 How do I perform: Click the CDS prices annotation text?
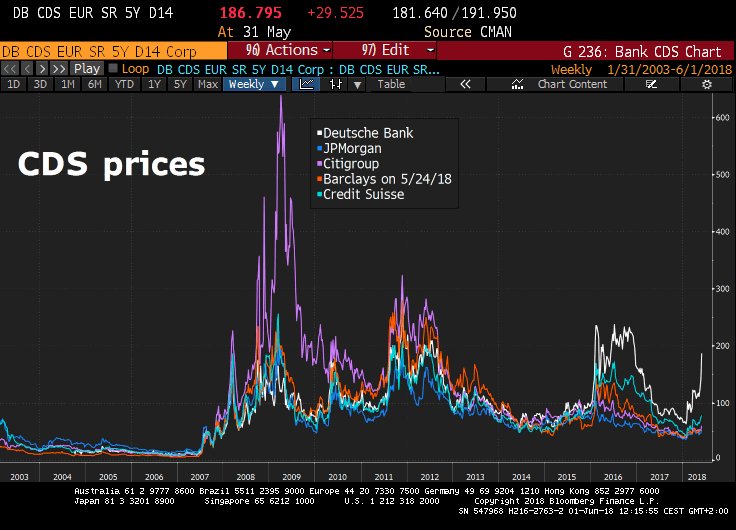pyautogui.click(x=111, y=164)
